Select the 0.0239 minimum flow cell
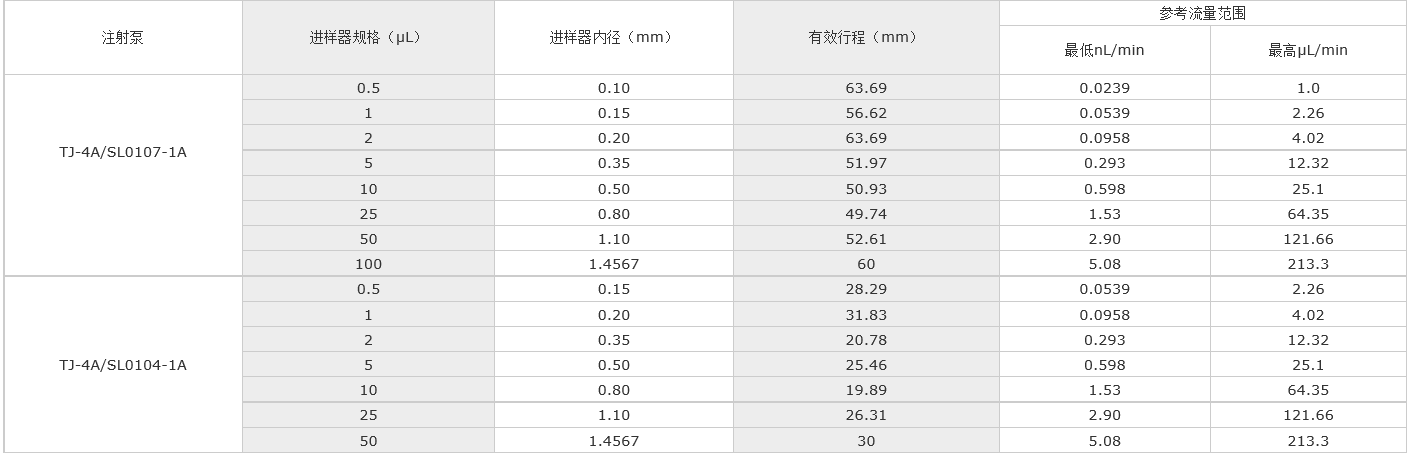 (x=1104, y=88)
